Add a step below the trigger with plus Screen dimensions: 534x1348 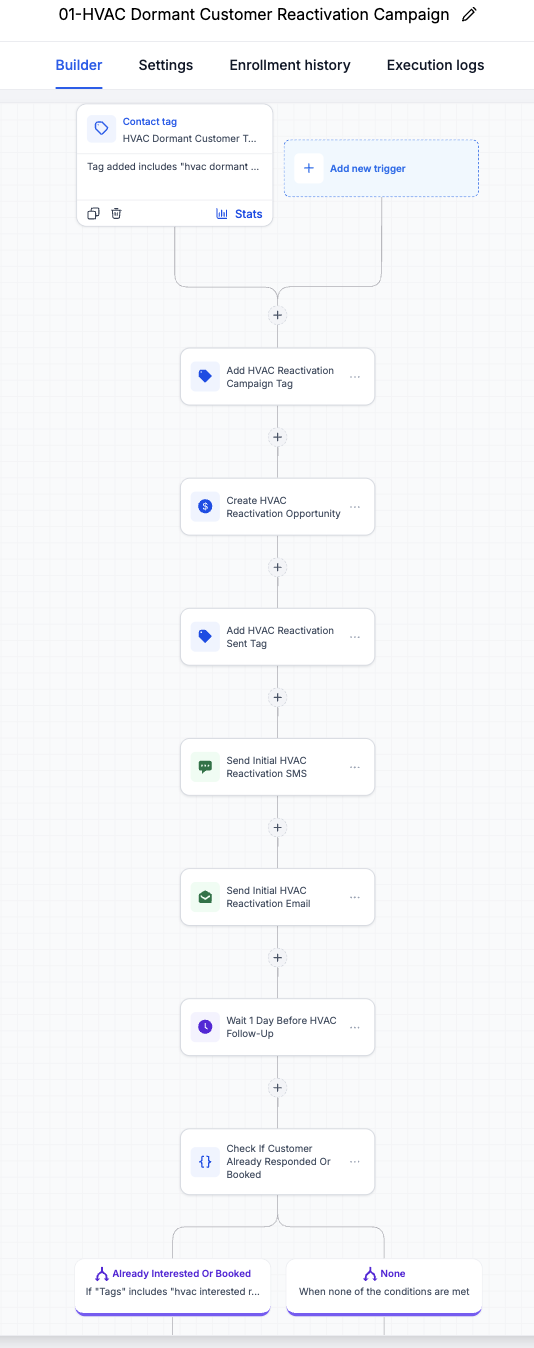pos(278,315)
